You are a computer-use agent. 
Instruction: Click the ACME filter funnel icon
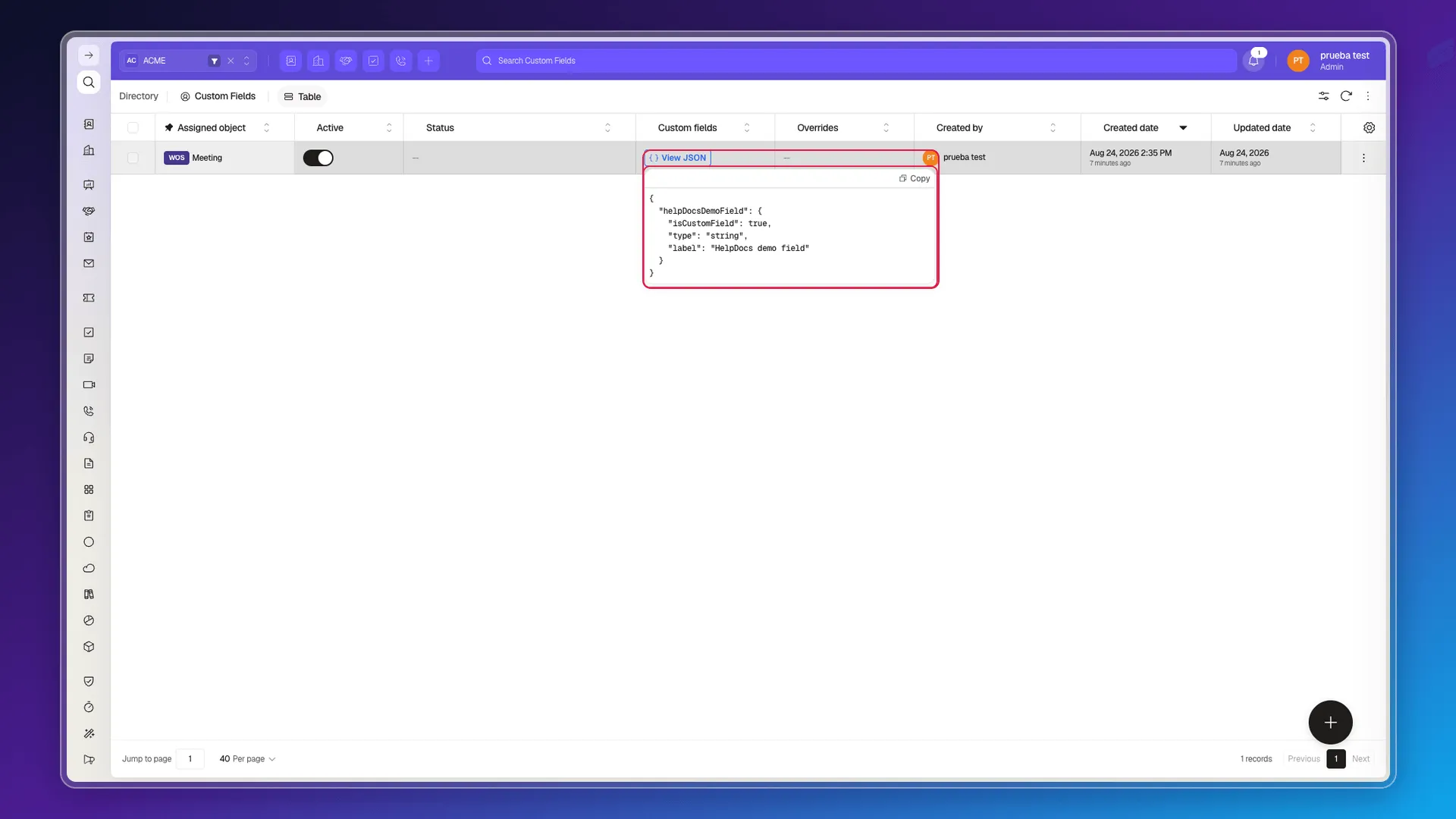tap(215, 61)
